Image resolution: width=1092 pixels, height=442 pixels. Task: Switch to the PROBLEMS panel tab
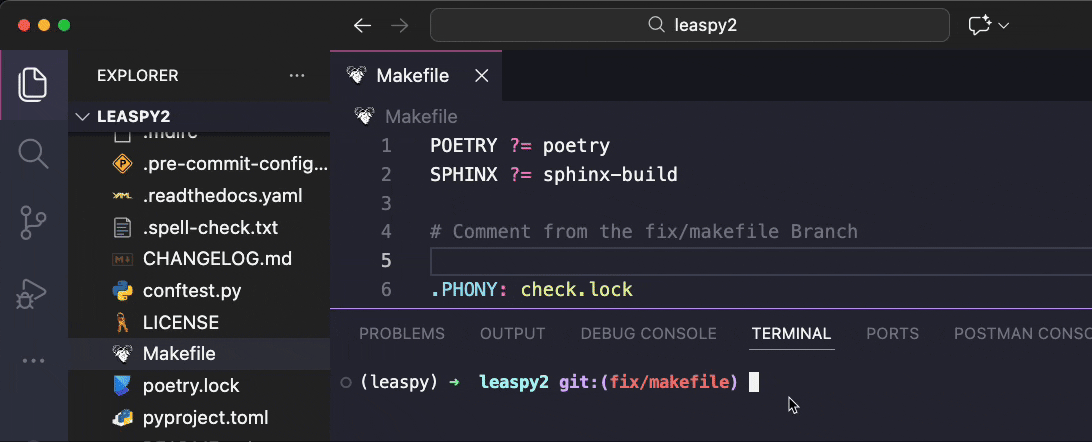[401, 334]
